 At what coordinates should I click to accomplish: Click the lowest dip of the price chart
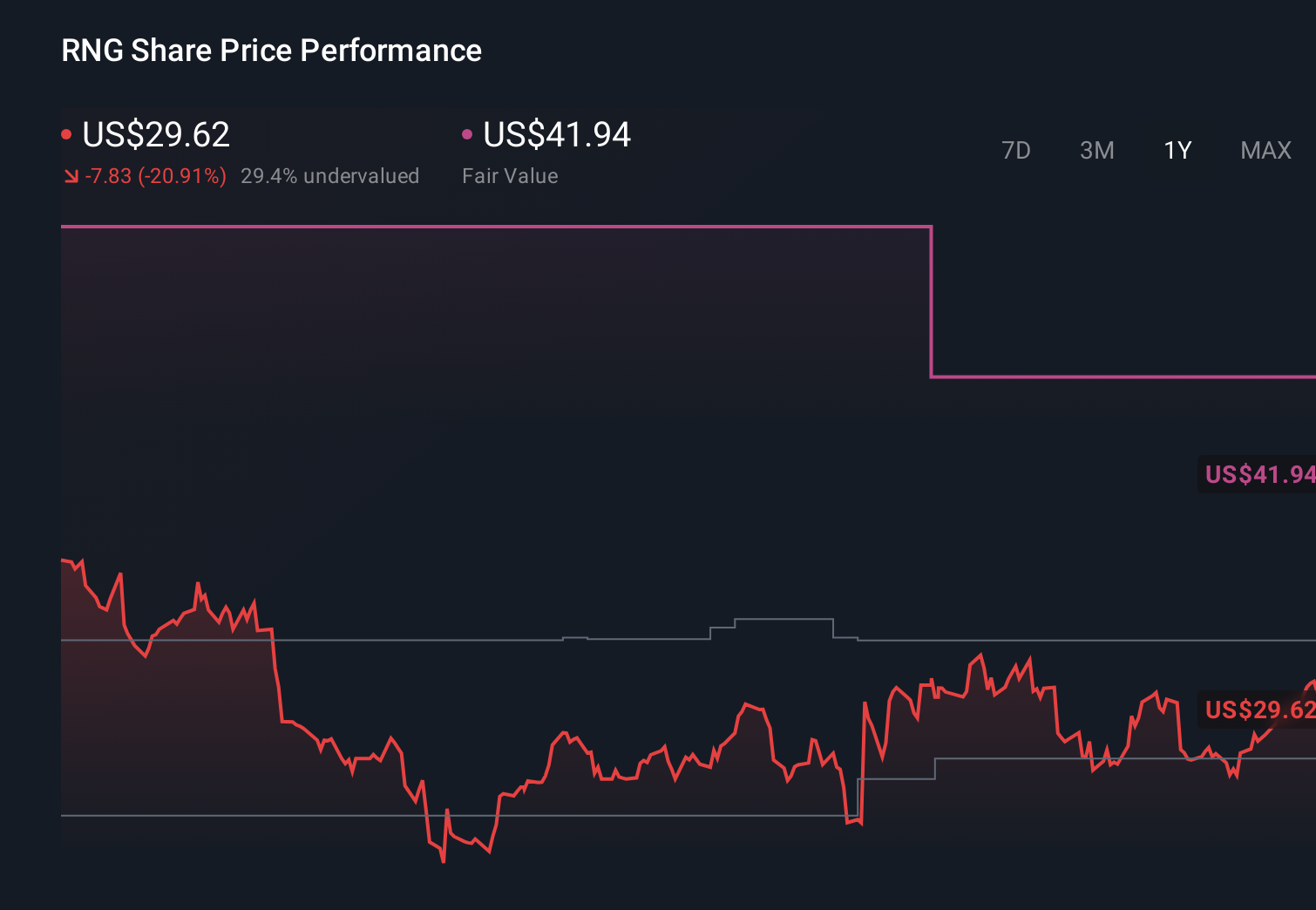pyautogui.click(x=443, y=861)
